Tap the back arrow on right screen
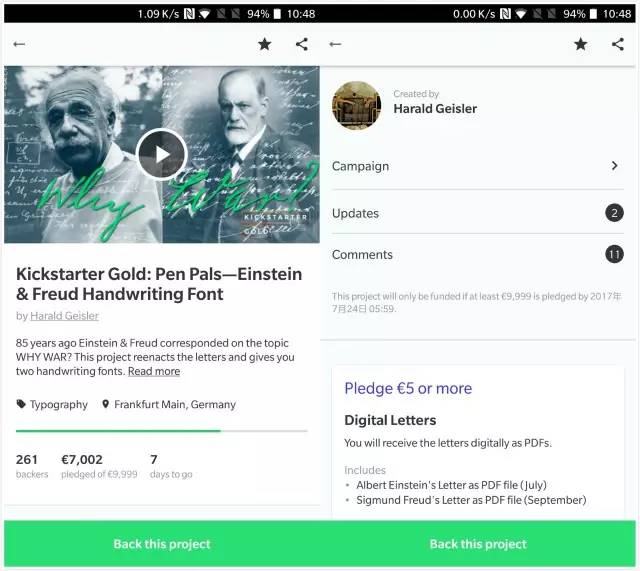This screenshot has height=571, width=640. pyautogui.click(x=335, y=44)
